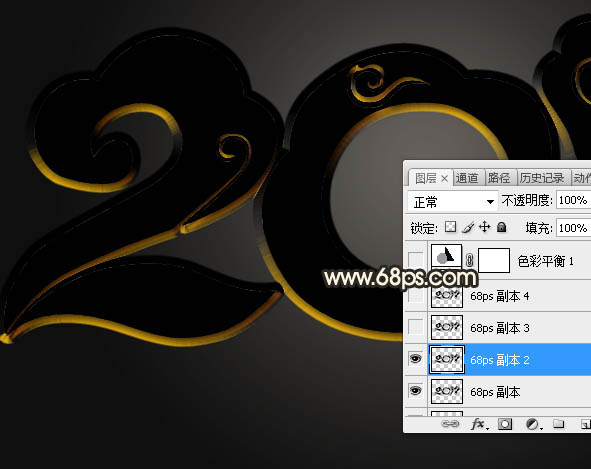The width and height of the screenshot is (591, 469).
Task: Hide the 68ps 副本 layer eye icon
Action: click(x=416, y=391)
